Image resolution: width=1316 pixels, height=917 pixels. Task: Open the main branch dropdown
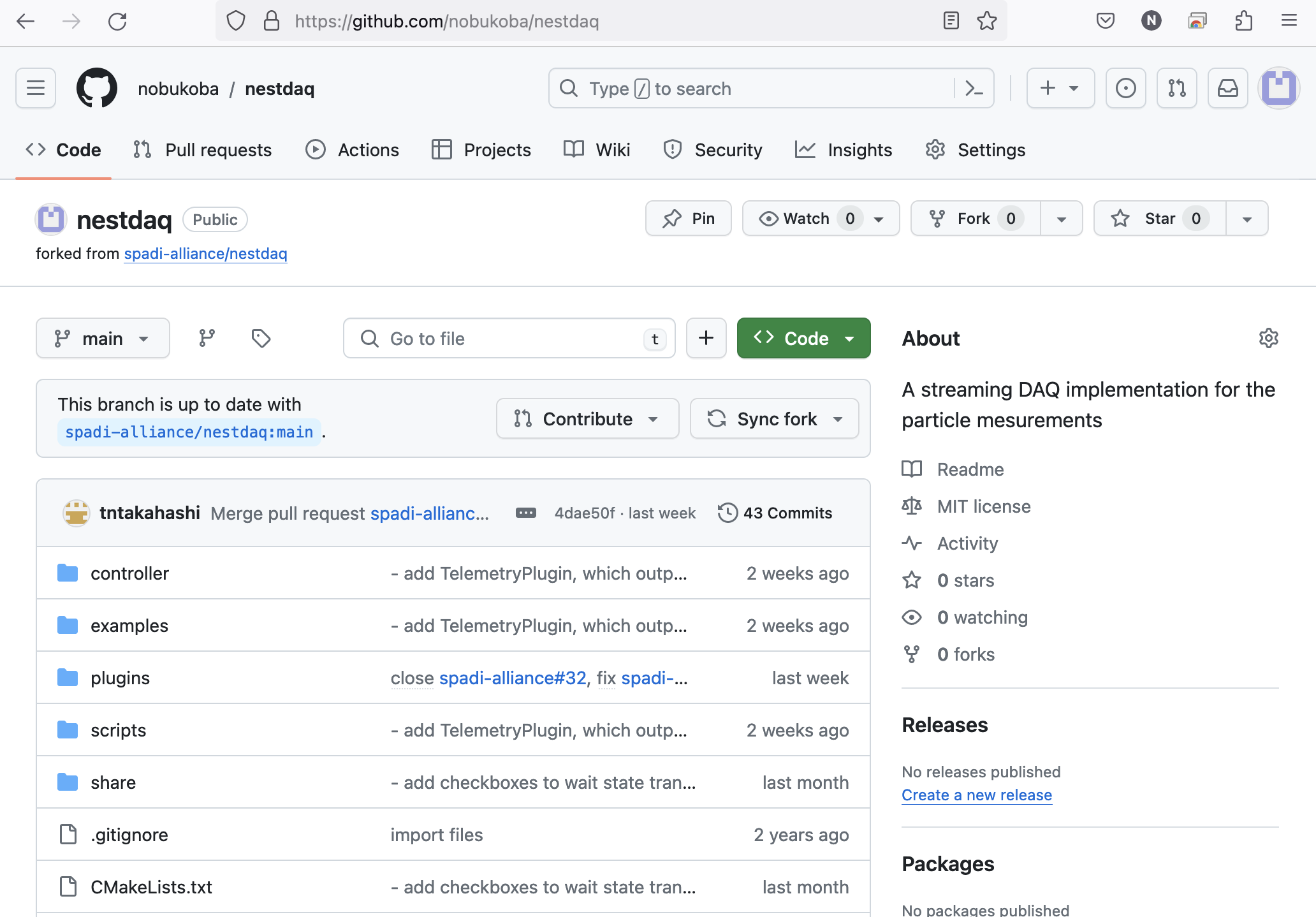[103, 338]
